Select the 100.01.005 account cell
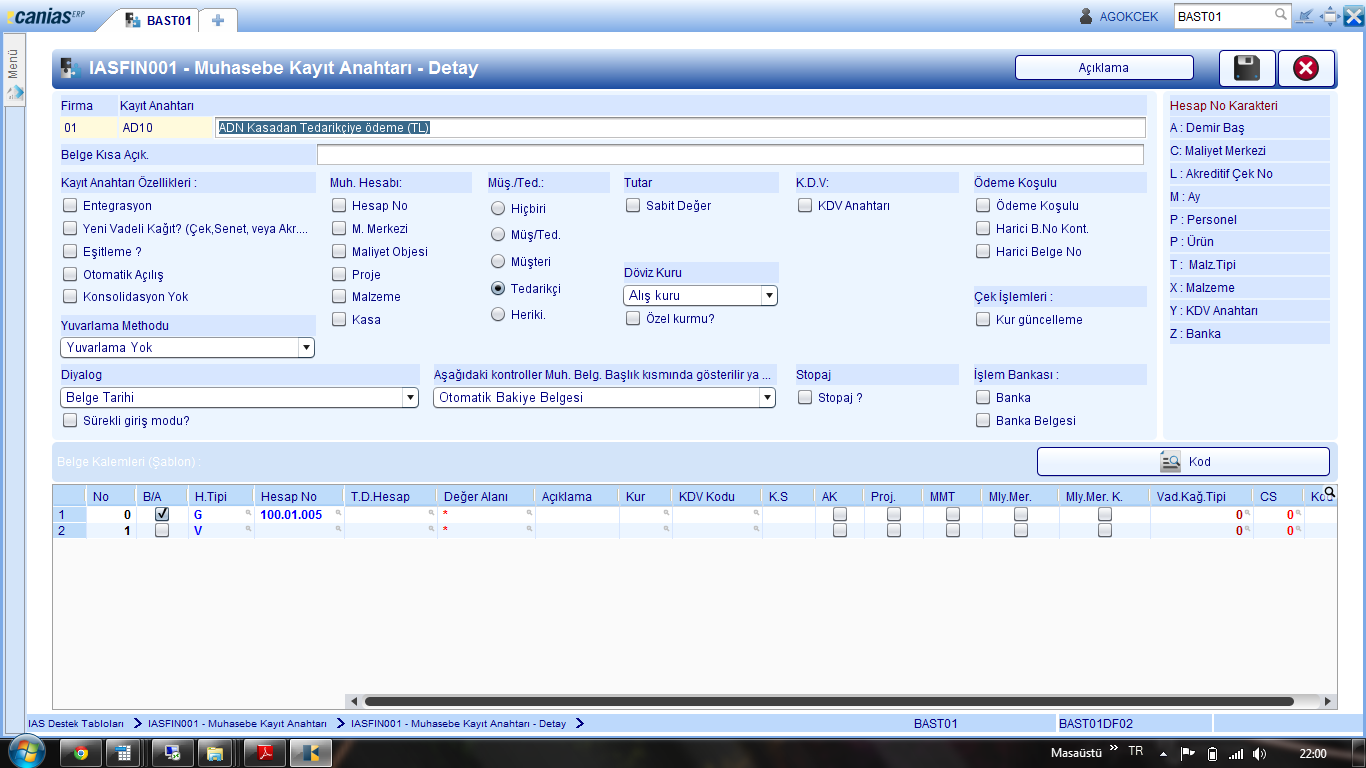 (299, 514)
